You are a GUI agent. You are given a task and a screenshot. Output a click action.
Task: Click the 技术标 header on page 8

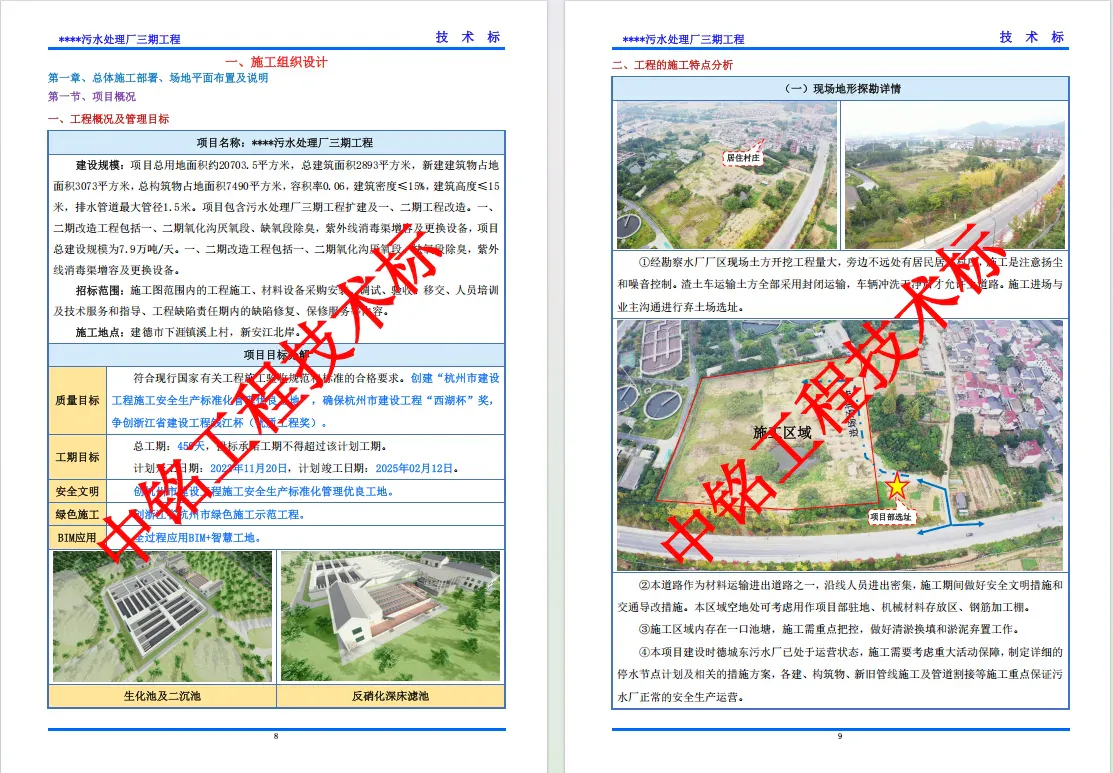(x=468, y=37)
